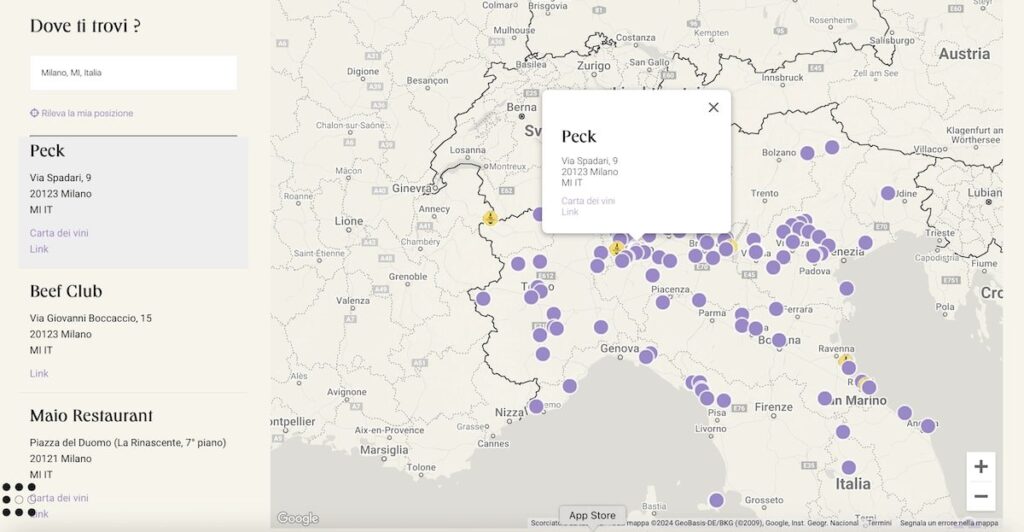Click the Google logo on map
Viewport: 1024px width, 532px height.
(298, 518)
